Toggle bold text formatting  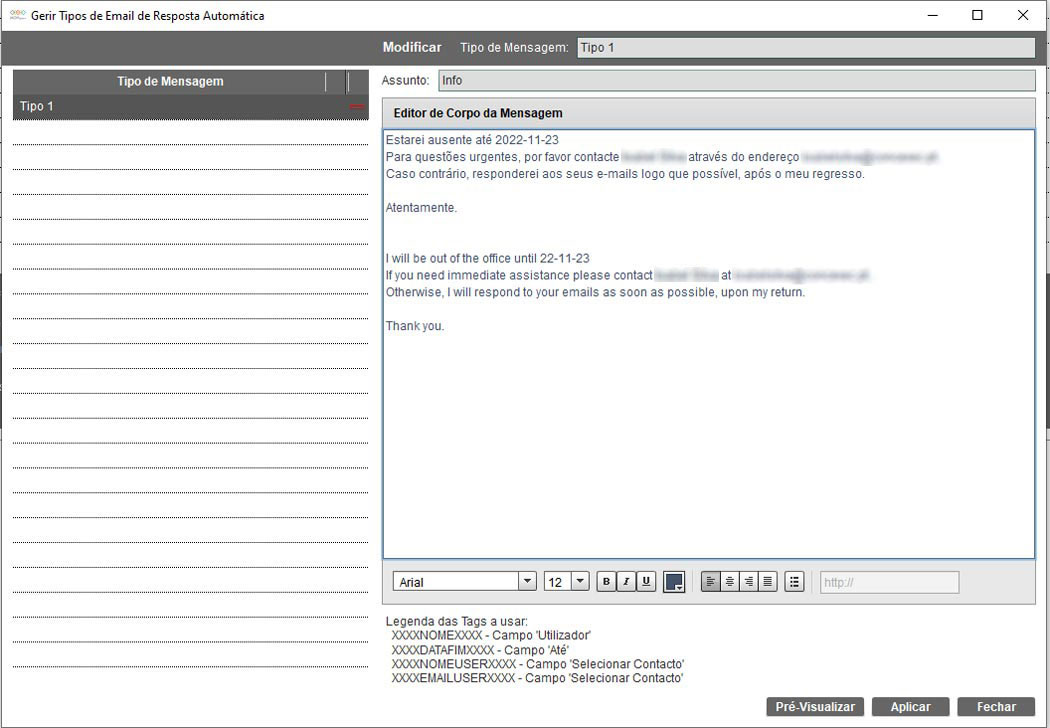coord(606,582)
